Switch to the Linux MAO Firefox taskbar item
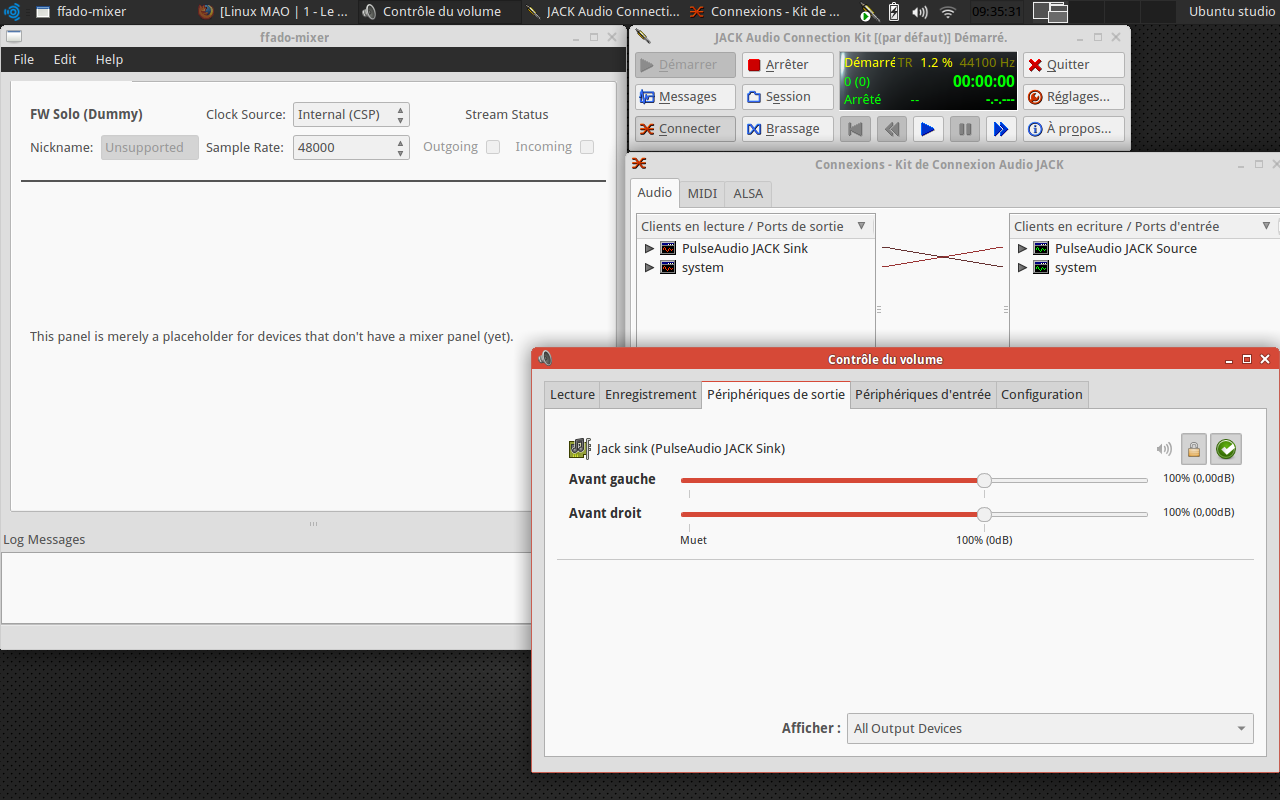The image size is (1280, 800). pyautogui.click(x=275, y=12)
